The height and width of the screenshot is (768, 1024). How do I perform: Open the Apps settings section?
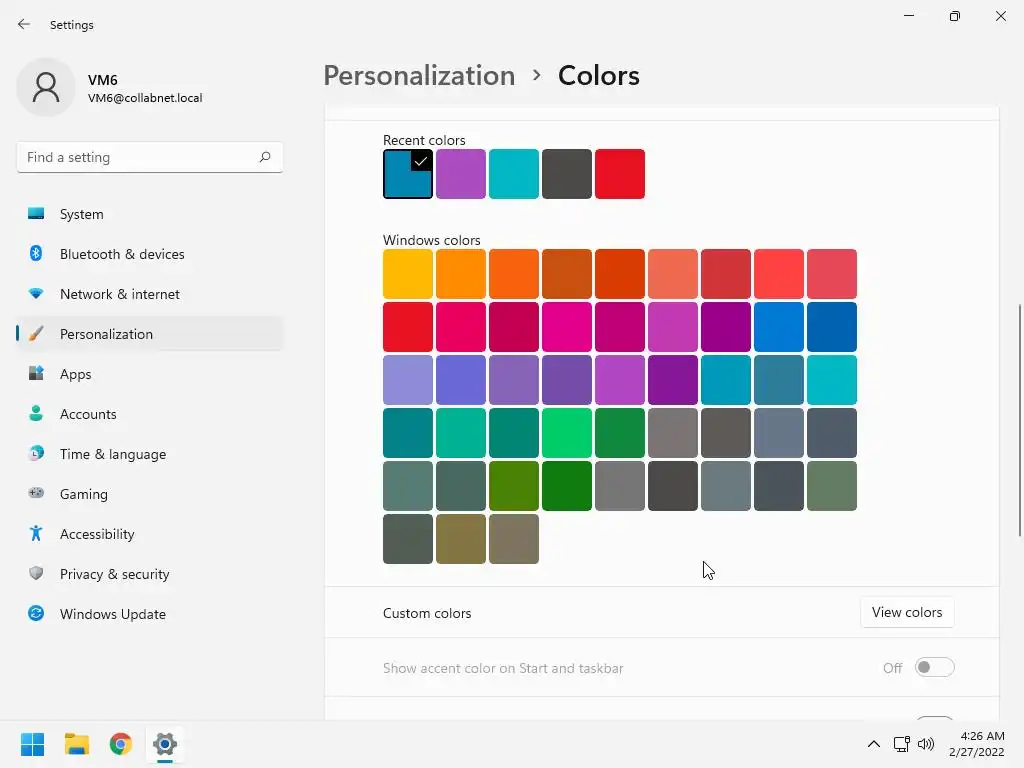pos(75,374)
